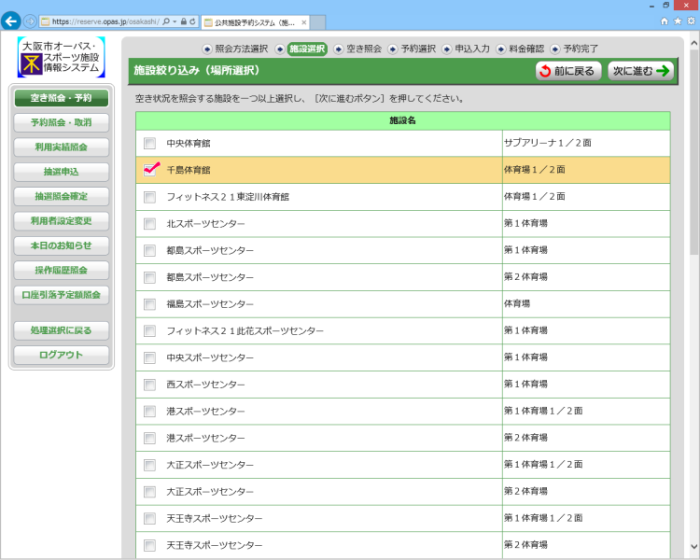
Task: Click the 予約完了 step bullet icon
Action: [x=555, y=49]
